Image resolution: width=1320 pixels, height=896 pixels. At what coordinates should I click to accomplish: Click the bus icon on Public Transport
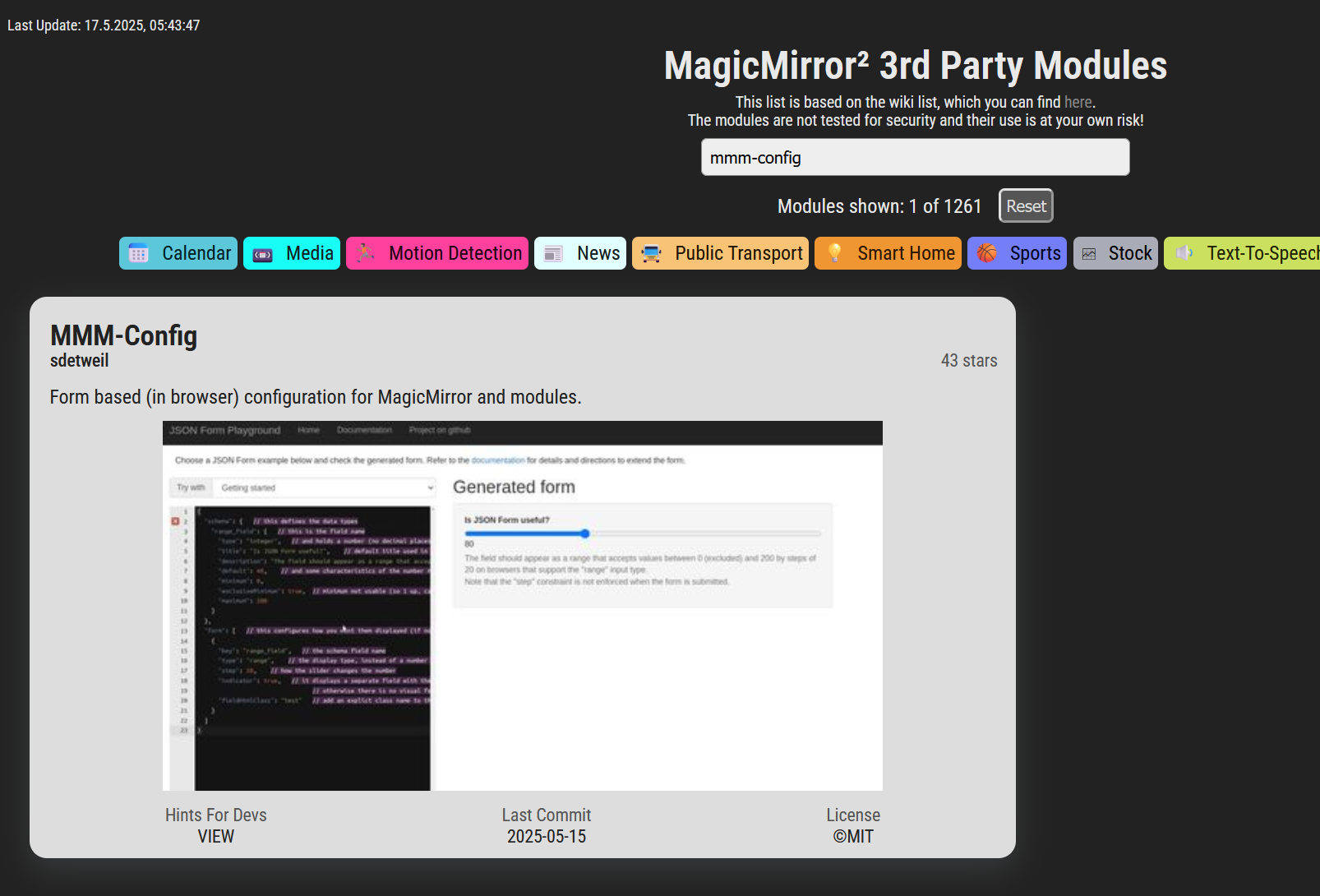tap(651, 254)
